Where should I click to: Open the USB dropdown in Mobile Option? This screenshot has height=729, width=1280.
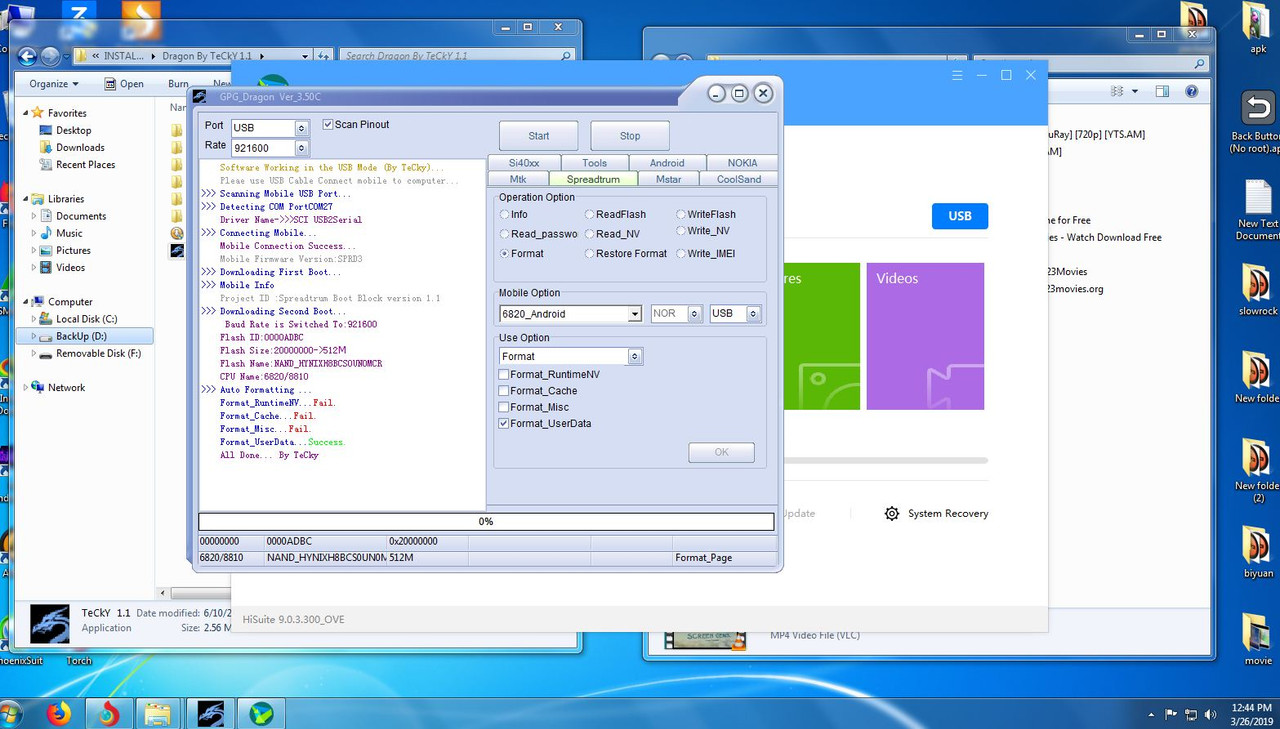click(x=753, y=314)
